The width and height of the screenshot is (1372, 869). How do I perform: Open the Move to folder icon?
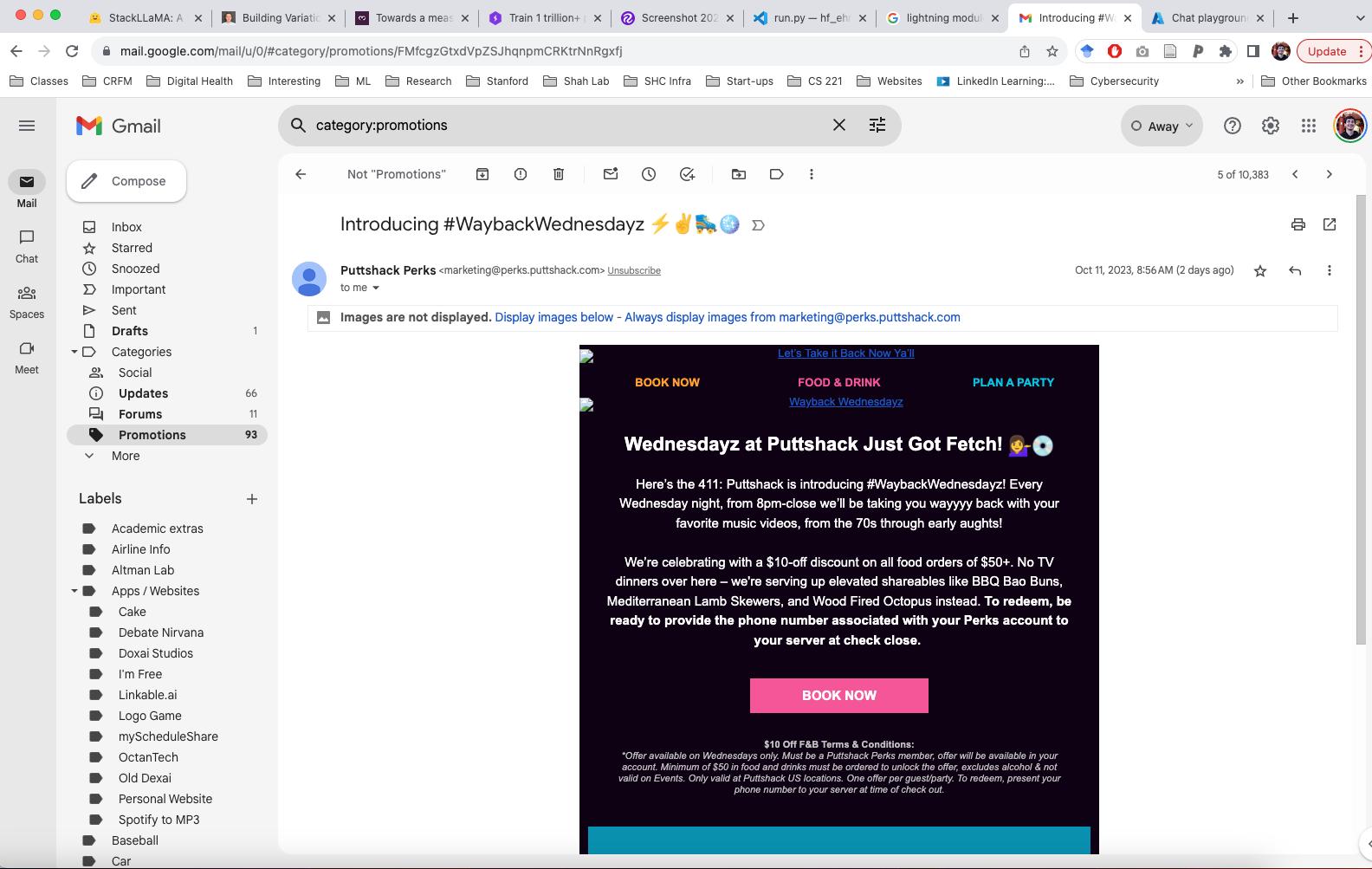pyautogui.click(x=739, y=174)
